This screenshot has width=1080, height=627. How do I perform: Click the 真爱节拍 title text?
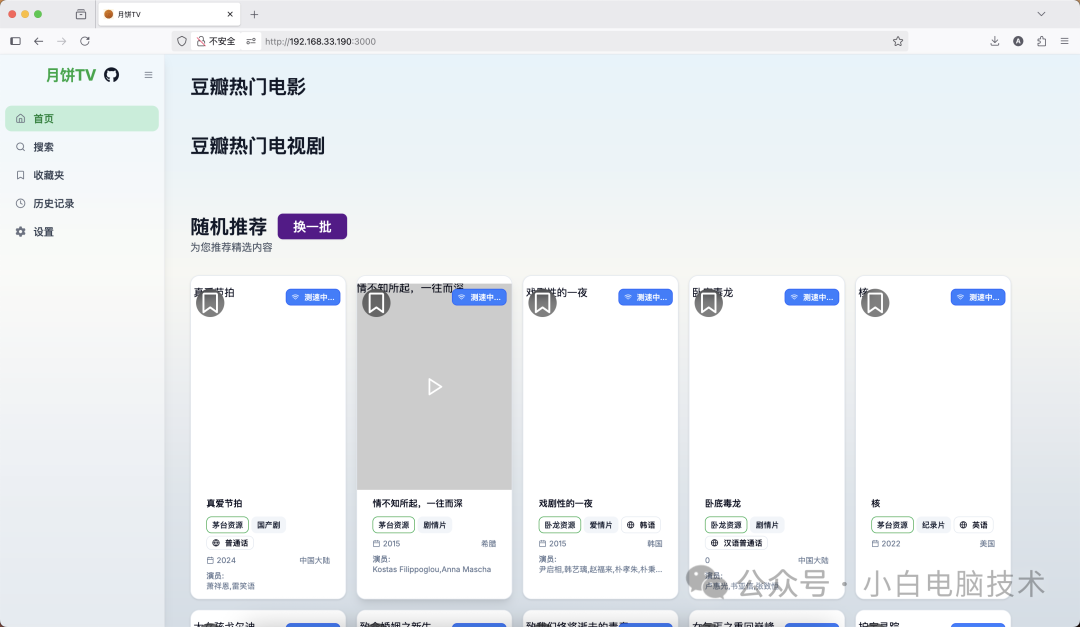(224, 504)
